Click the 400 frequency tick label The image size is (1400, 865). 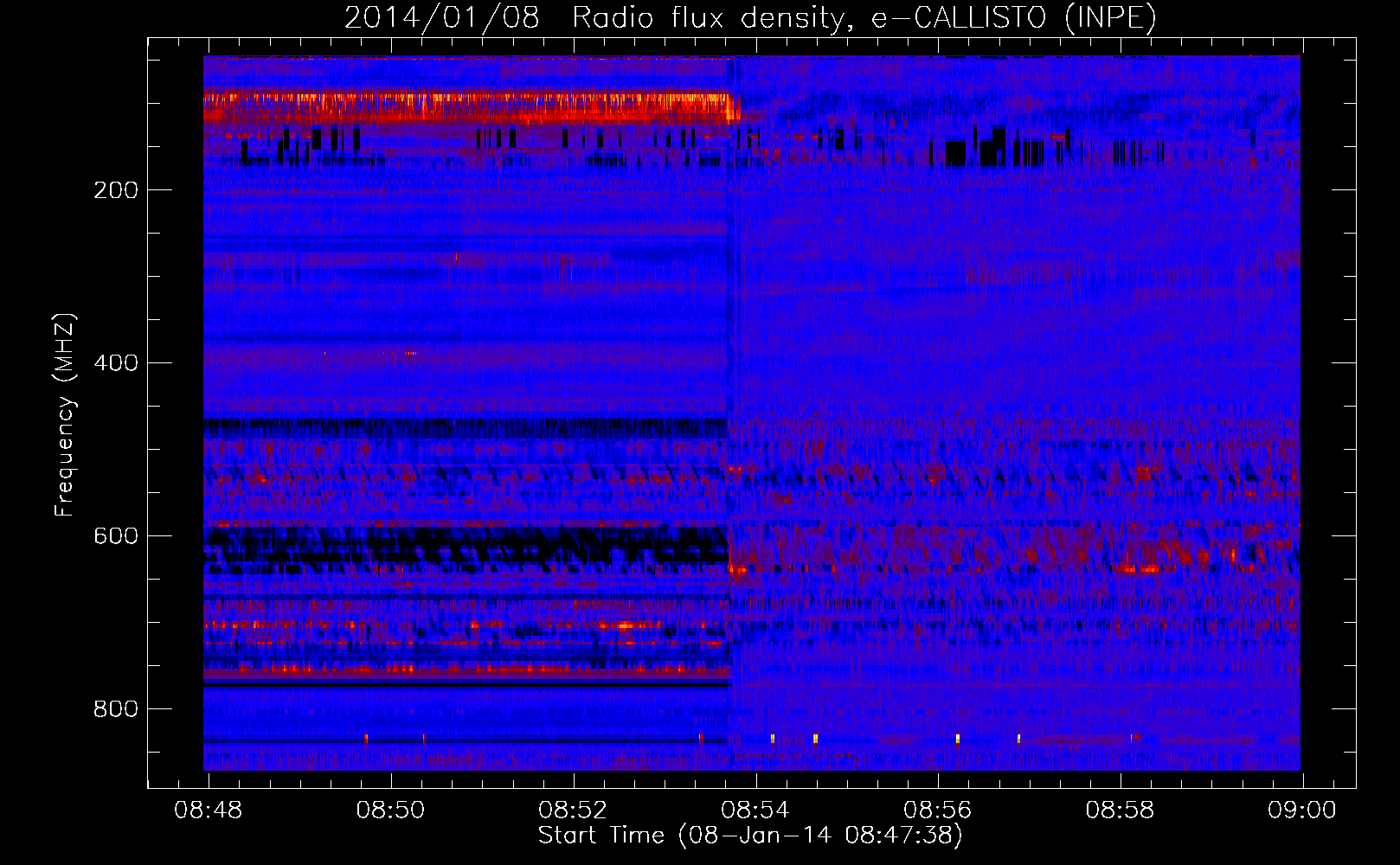coord(116,363)
